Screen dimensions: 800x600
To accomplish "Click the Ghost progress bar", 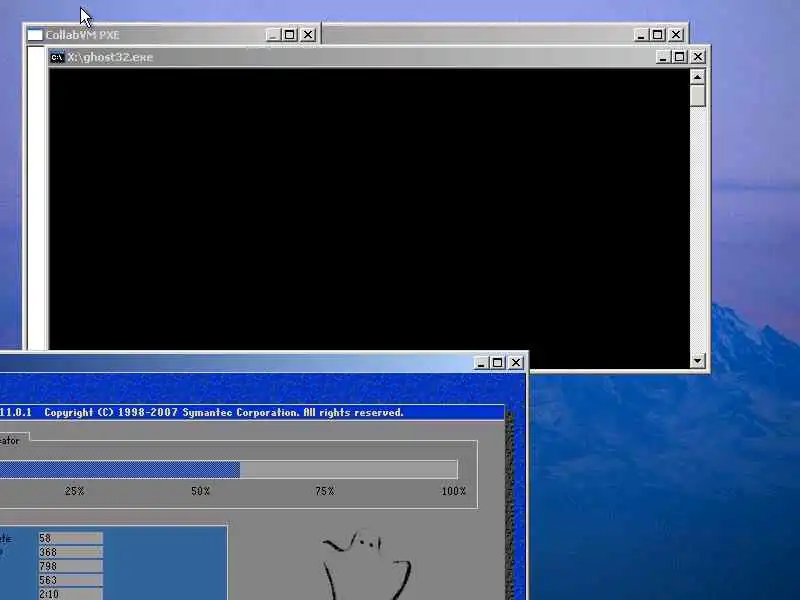I will tap(229, 469).
